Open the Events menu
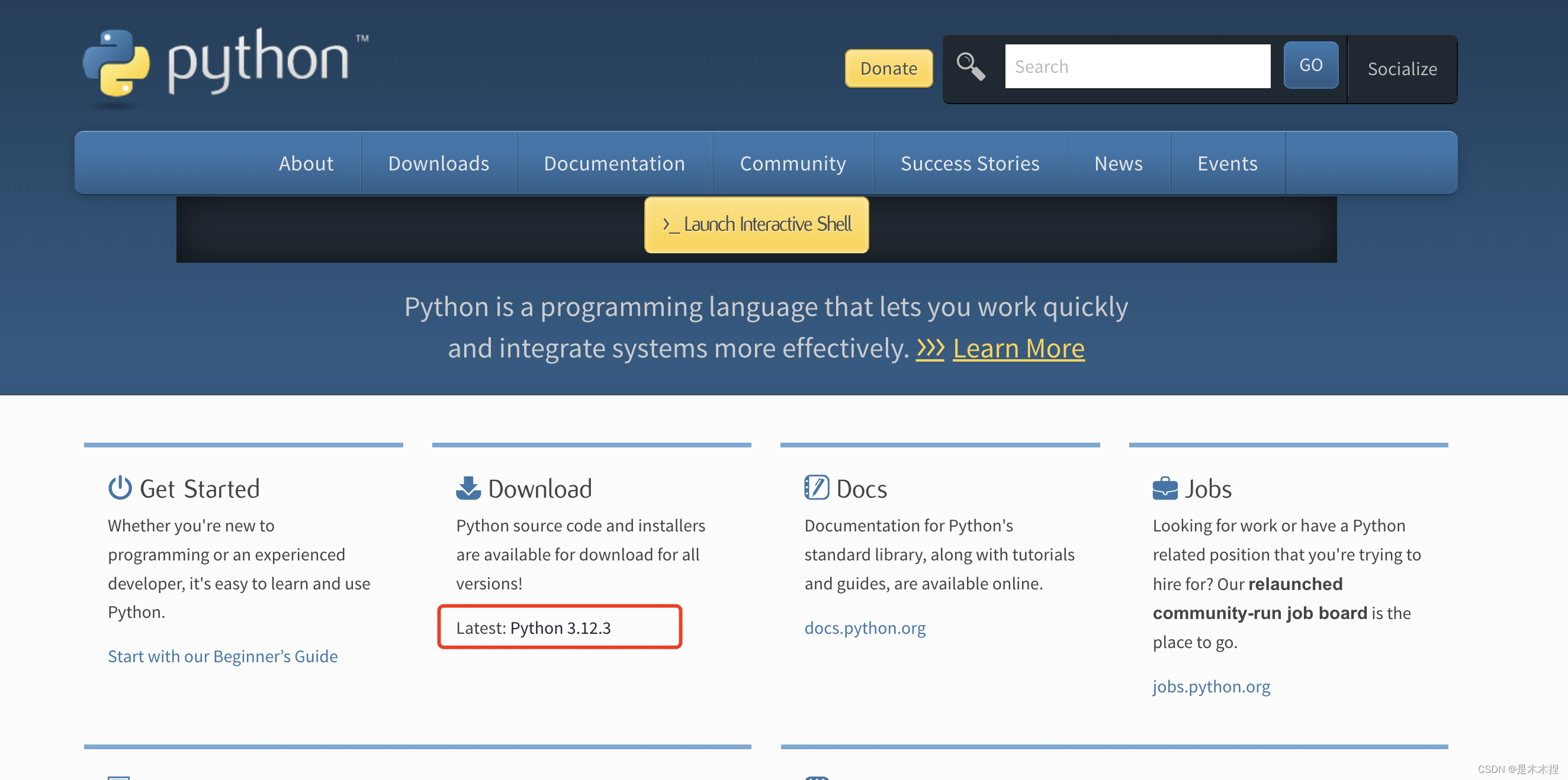Viewport: 1568px width, 780px height. 1227,163
